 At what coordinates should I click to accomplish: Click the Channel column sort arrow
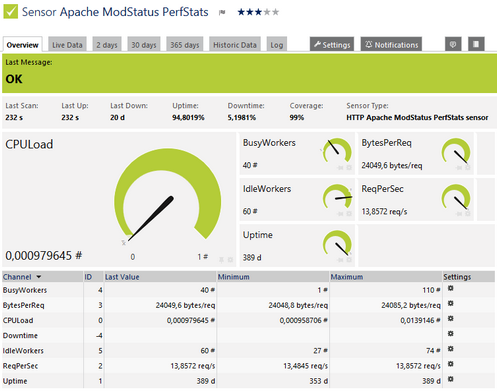[39, 277]
